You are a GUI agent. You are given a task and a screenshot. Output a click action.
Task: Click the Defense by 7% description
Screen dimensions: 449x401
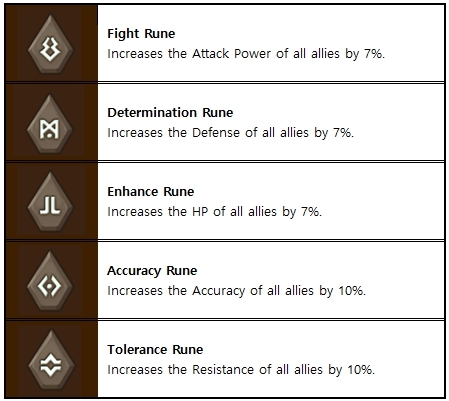(230, 133)
